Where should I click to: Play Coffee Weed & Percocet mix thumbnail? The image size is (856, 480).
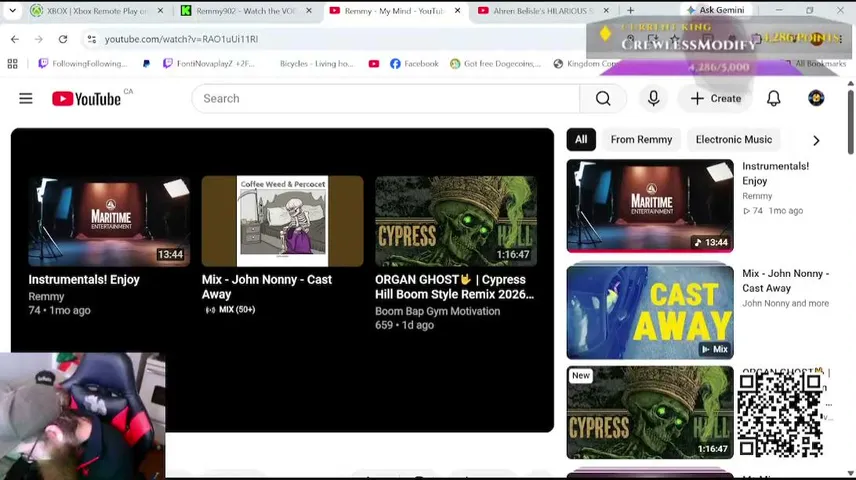pos(282,221)
